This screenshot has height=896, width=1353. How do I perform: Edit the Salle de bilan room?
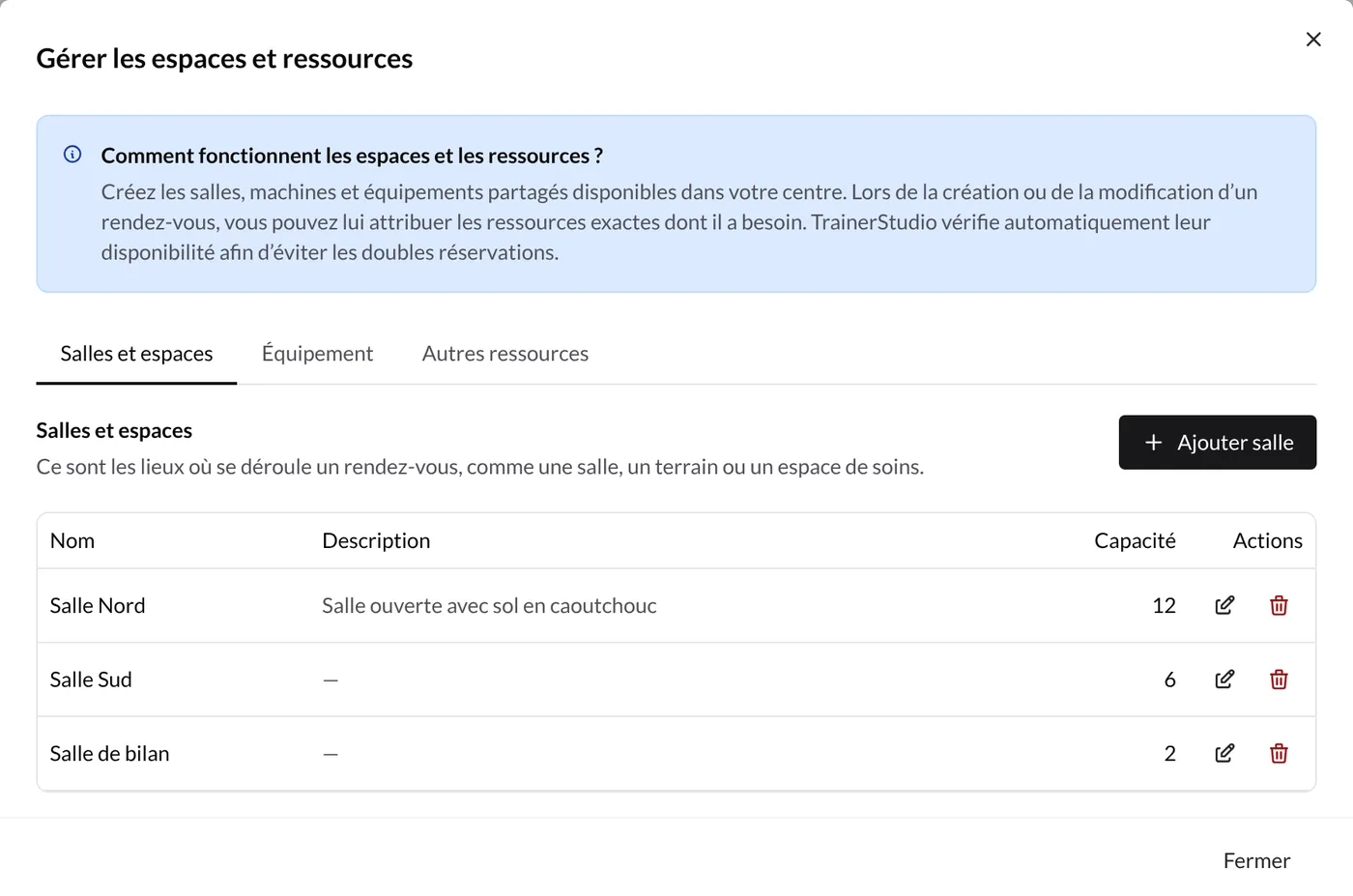1224,753
